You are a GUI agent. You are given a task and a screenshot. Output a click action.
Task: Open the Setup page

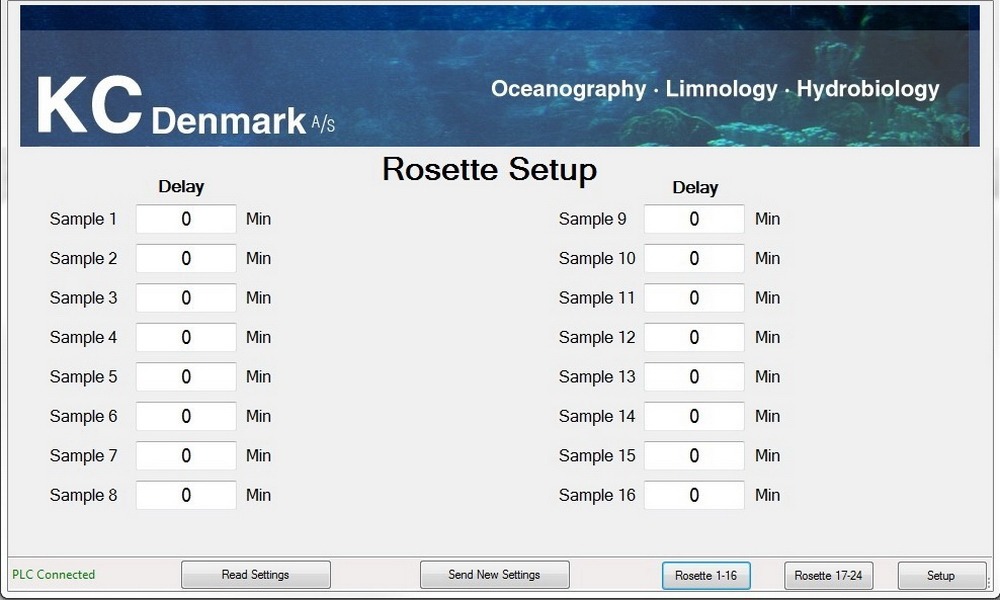tap(941, 575)
